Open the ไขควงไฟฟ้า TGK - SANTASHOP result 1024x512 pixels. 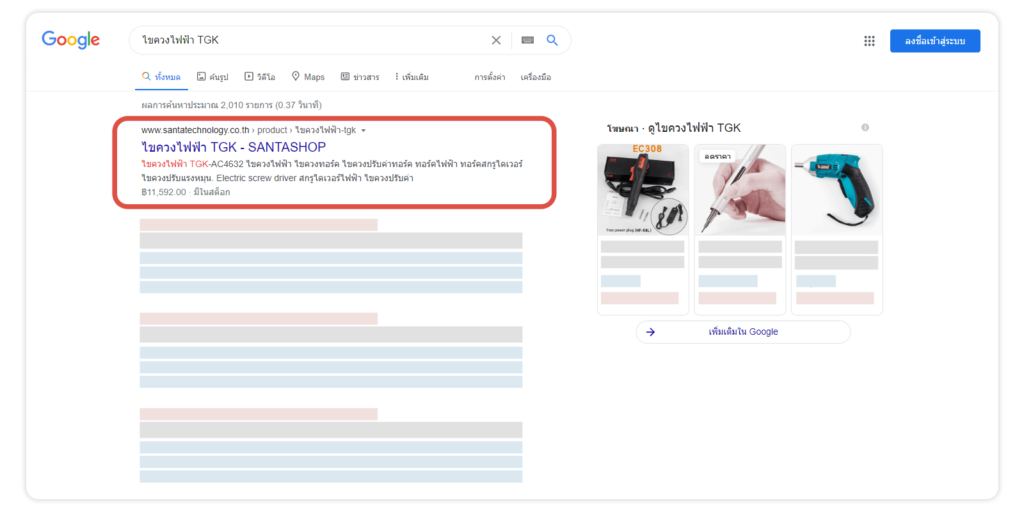pyautogui.click(x=233, y=147)
